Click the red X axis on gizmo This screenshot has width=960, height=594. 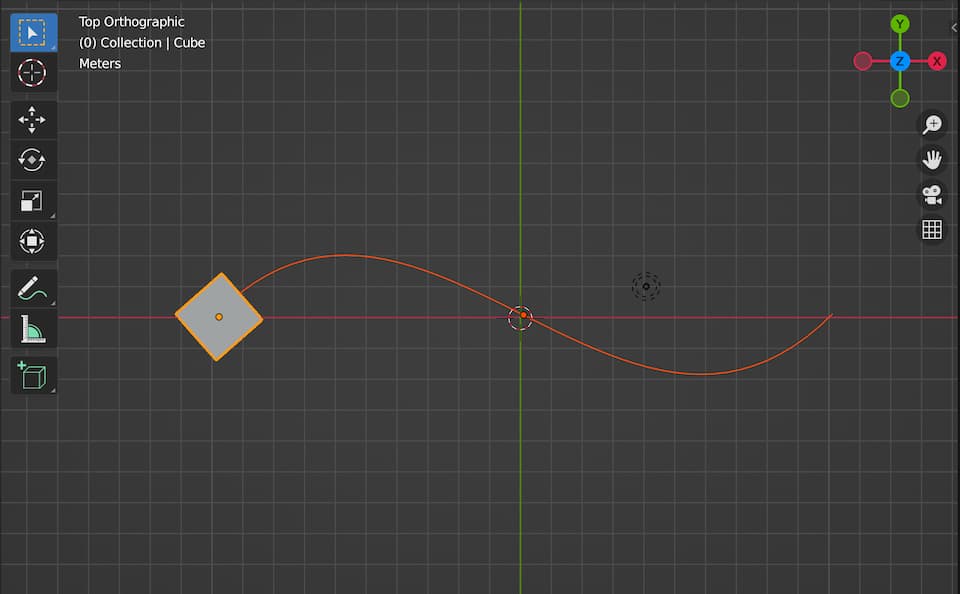click(937, 62)
